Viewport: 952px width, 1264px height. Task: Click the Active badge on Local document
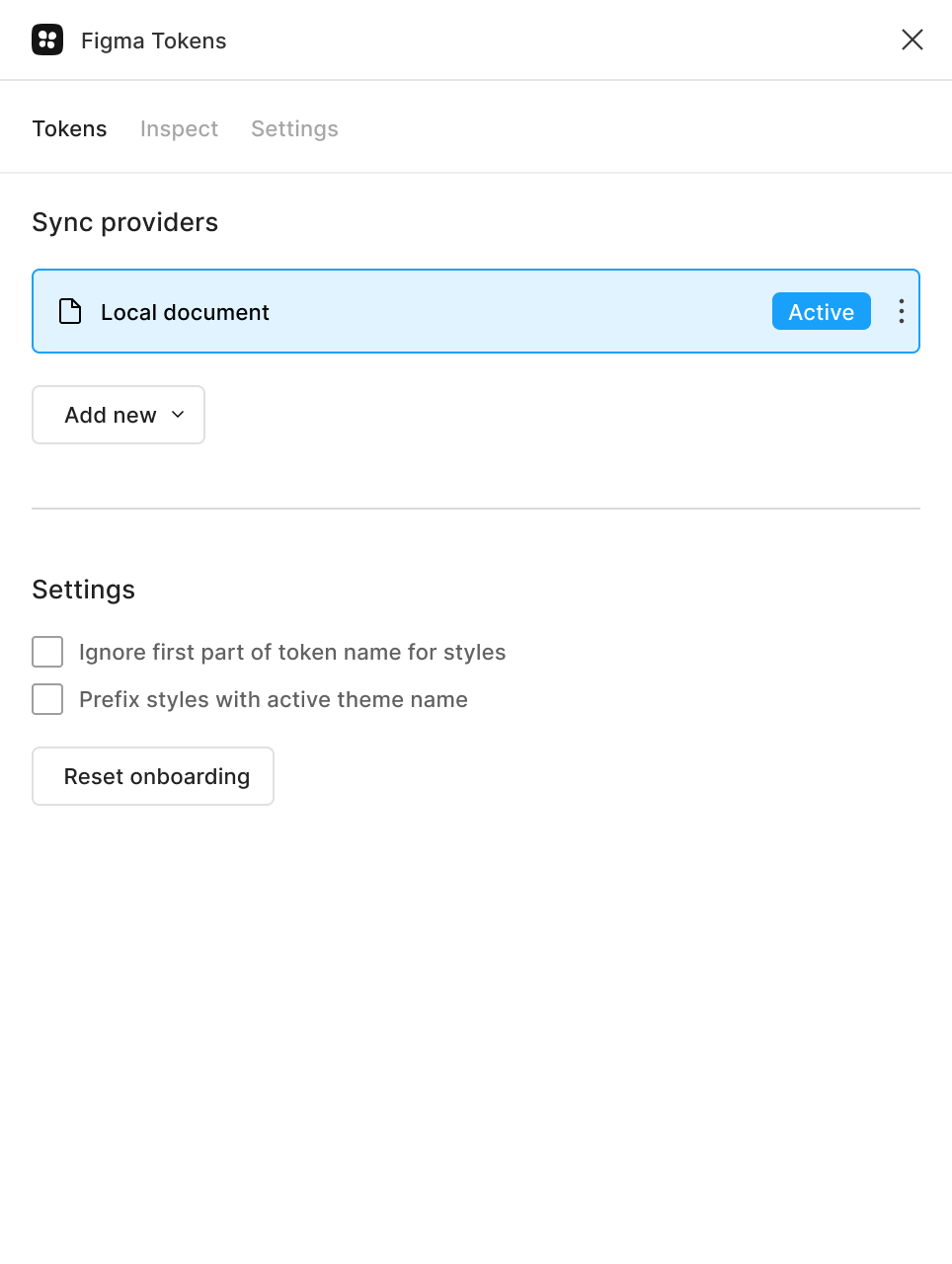(x=821, y=311)
